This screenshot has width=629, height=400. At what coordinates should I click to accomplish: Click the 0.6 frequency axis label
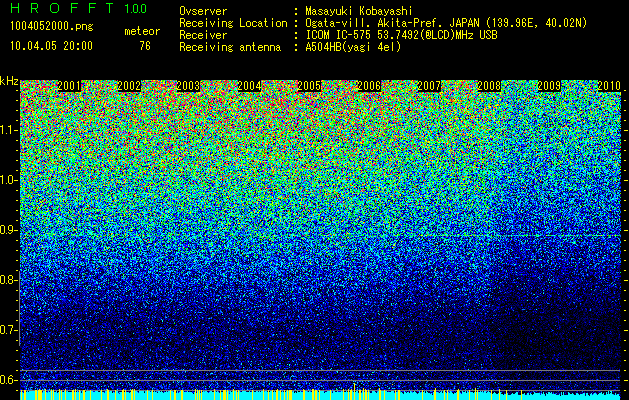click(x=9, y=380)
